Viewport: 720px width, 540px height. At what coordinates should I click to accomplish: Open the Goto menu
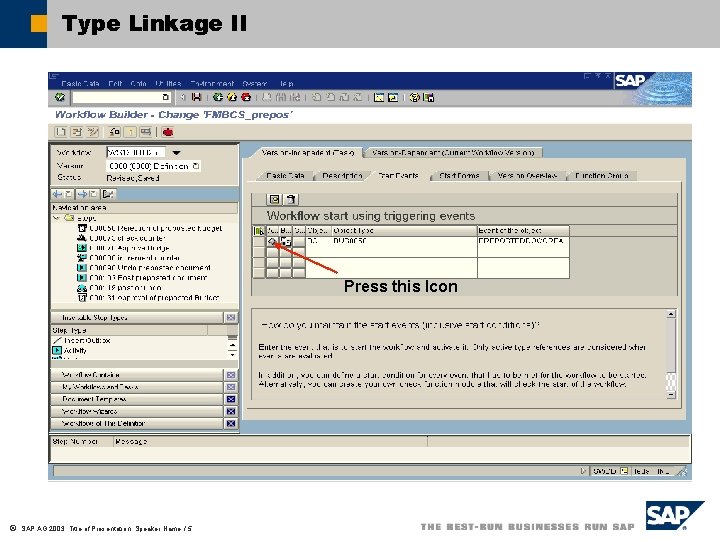tap(138, 84)
